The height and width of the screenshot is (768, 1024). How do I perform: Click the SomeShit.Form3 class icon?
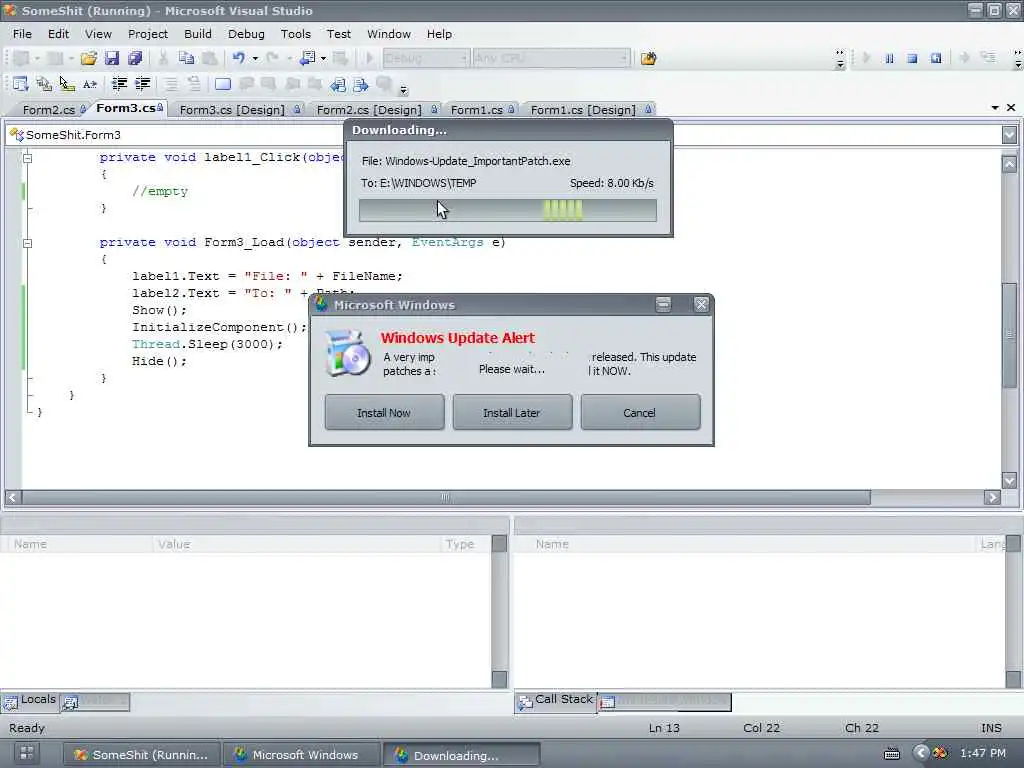16,135
